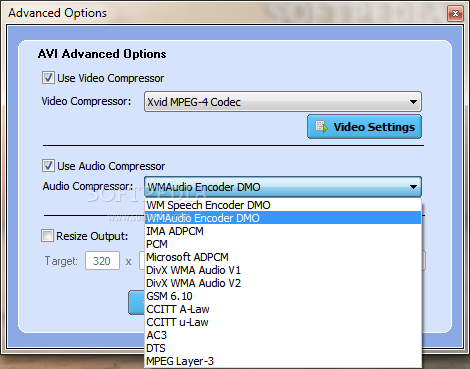Close the Advanced Options window

pos(455,13)
